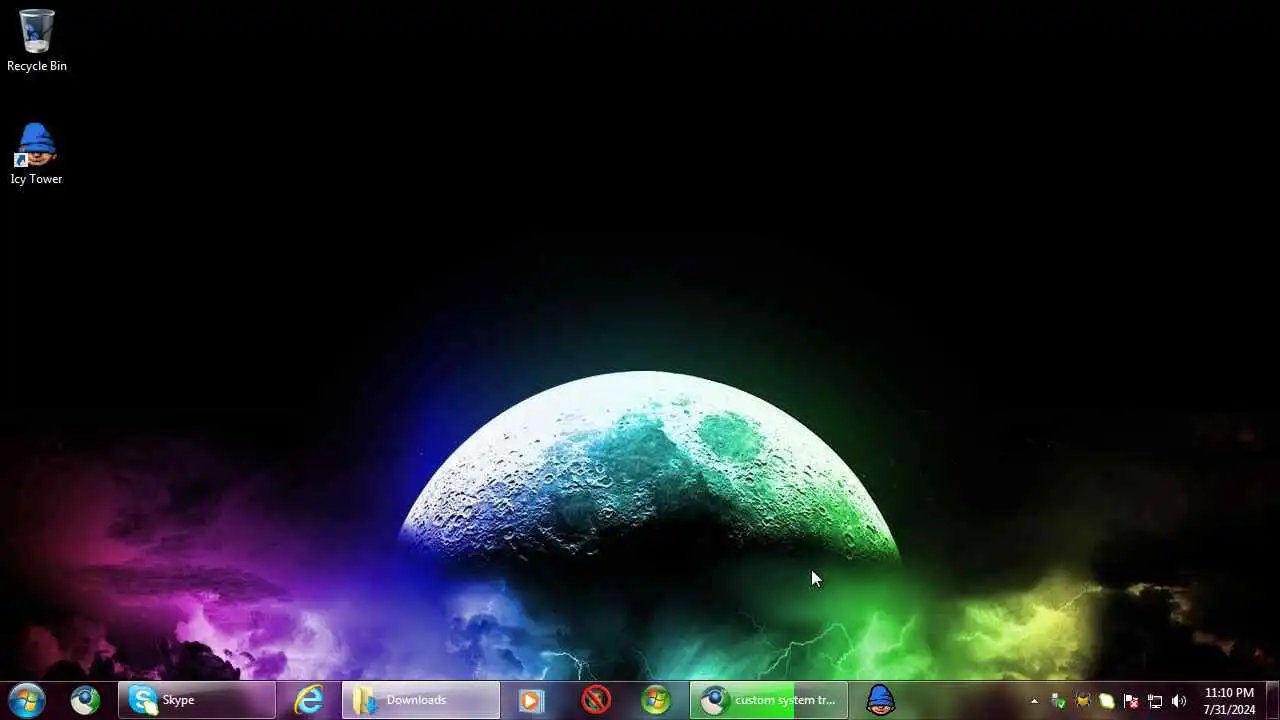Click the Show Desktop strip

tap(1272, 700)
